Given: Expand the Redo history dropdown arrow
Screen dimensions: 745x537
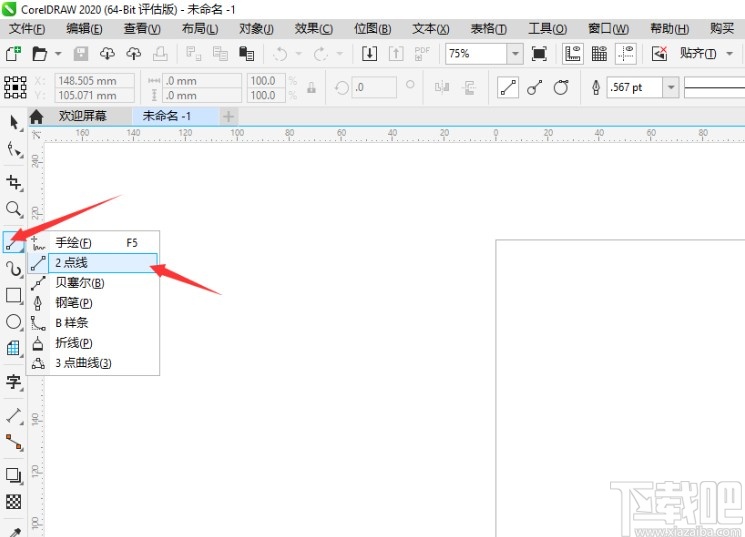Looking at the screenshot, I should (340, 53).
